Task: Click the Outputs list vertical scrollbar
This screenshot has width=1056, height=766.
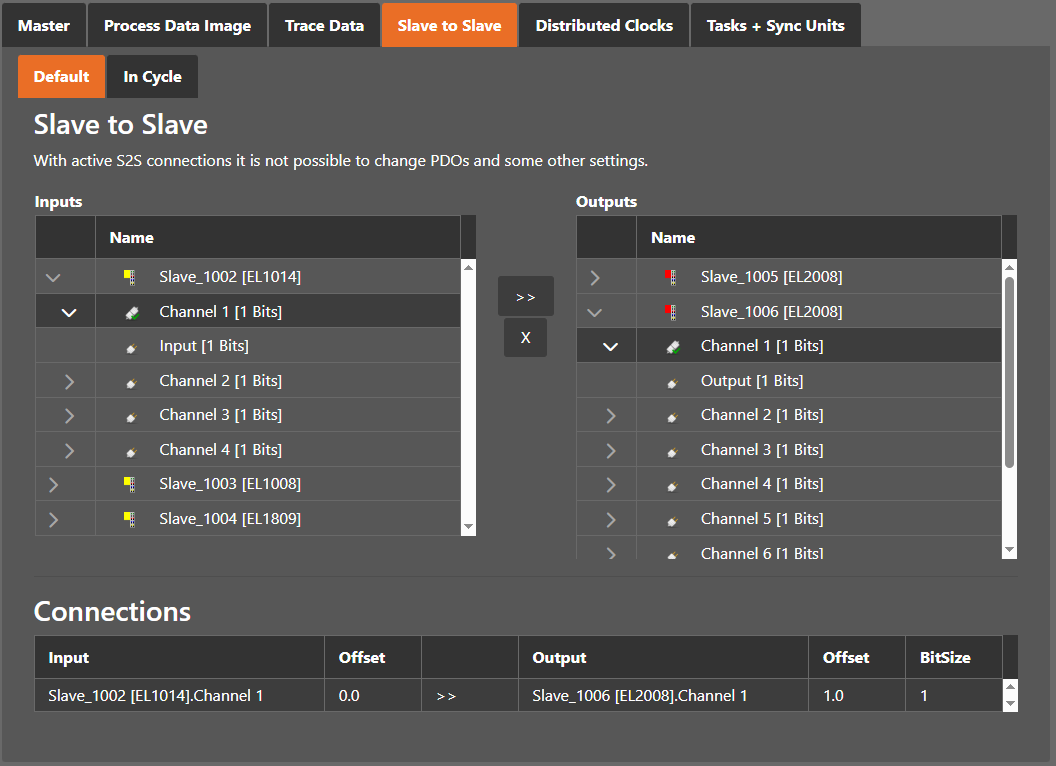Action: click(x=1009, y=372)
